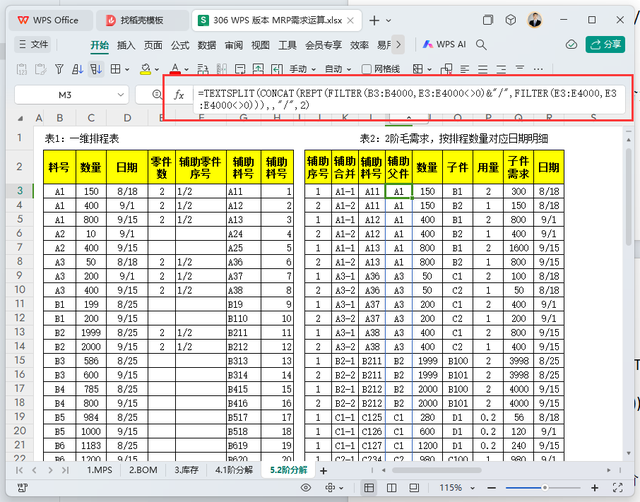Jump to the first sheet tab arrow
The width and height of the screenshot is (640, 502).
(x=19, y=470)
